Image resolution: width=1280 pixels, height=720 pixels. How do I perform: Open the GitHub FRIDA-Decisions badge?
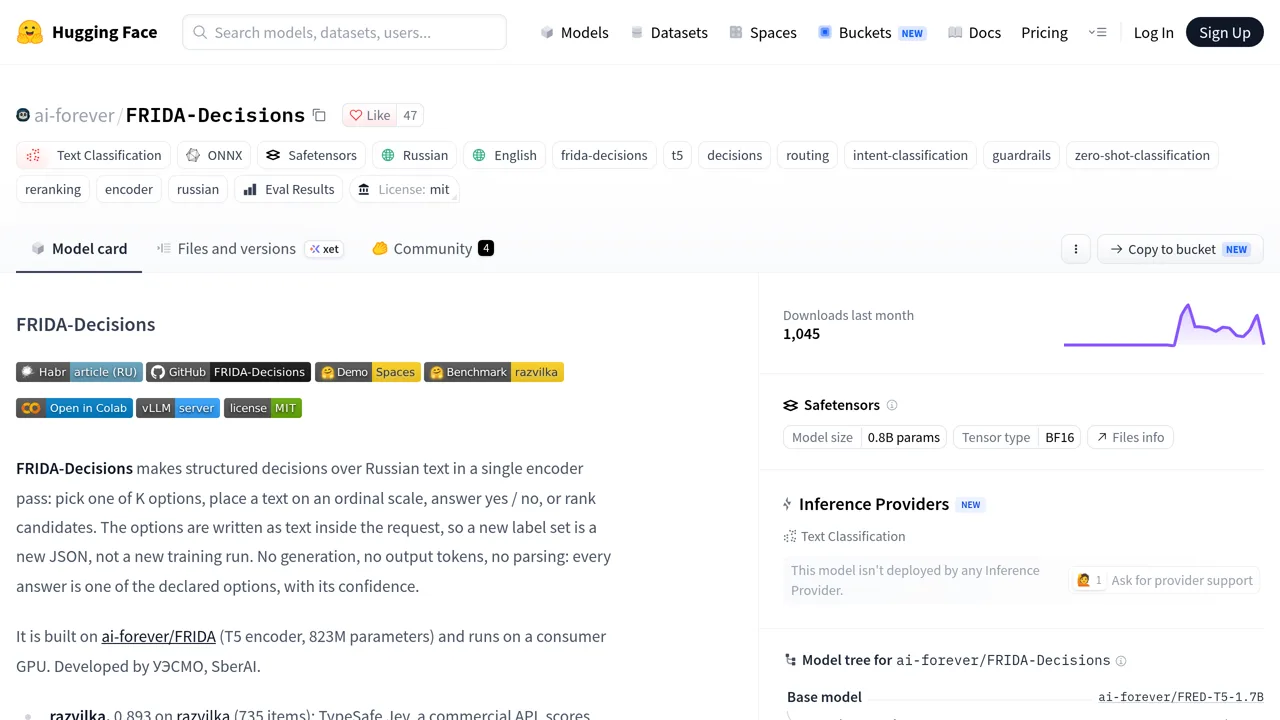229,372
